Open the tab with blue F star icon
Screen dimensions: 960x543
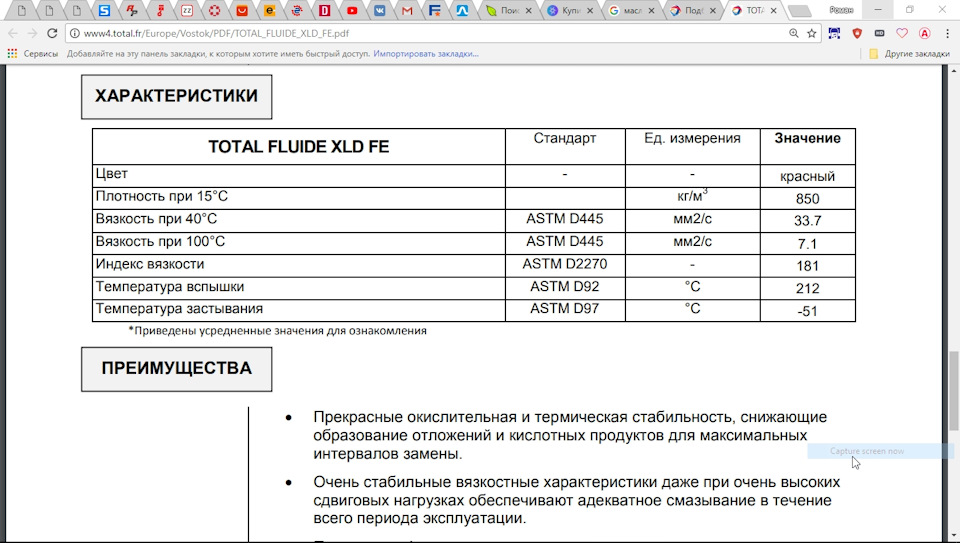pyautogui.click(x=435, y=10)
